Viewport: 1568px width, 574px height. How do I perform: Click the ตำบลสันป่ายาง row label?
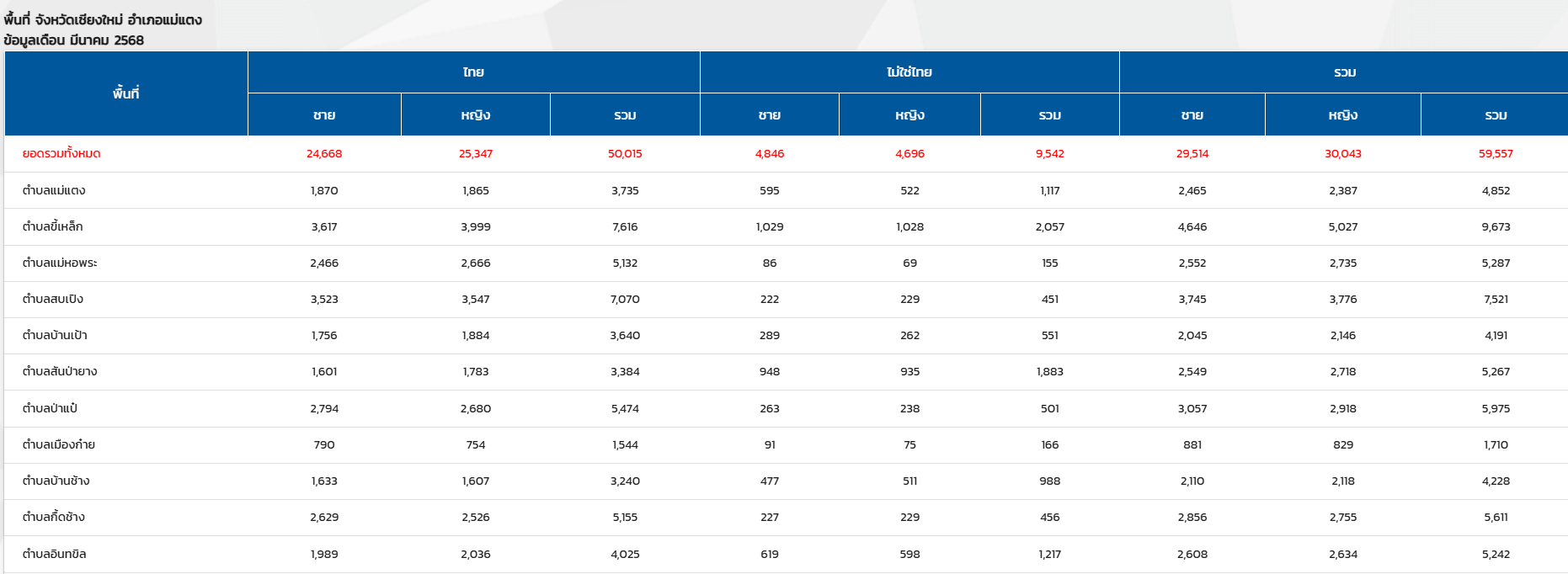(x=60, y=371)
